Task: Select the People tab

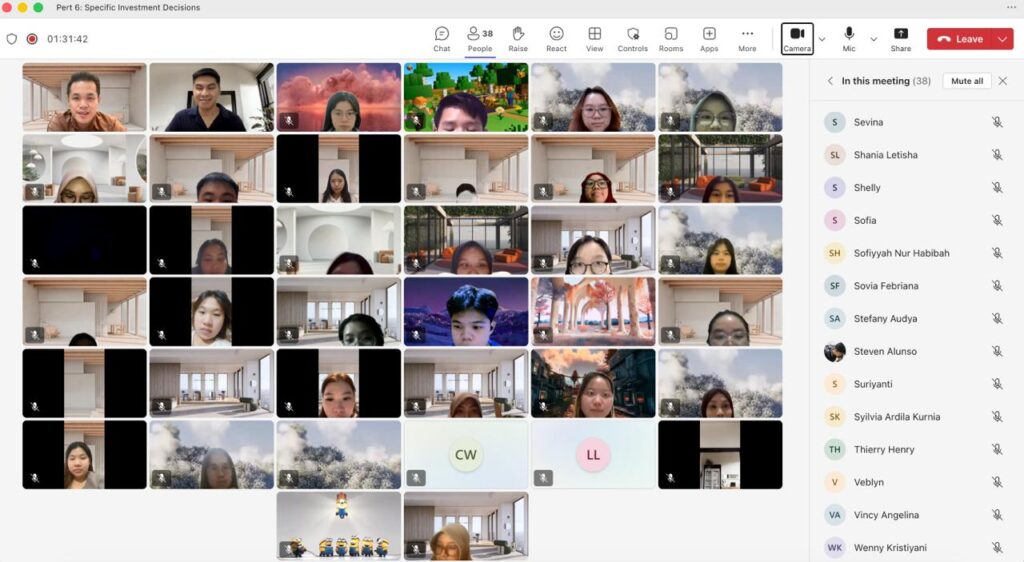Action: (x=480, y=38)
